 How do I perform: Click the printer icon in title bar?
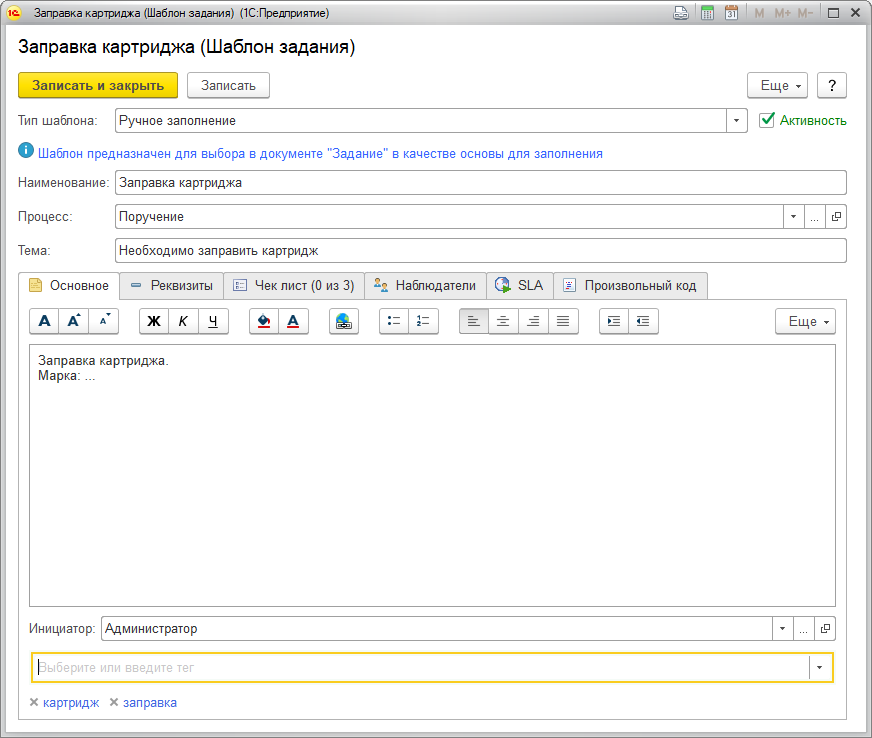pos(681,13)
